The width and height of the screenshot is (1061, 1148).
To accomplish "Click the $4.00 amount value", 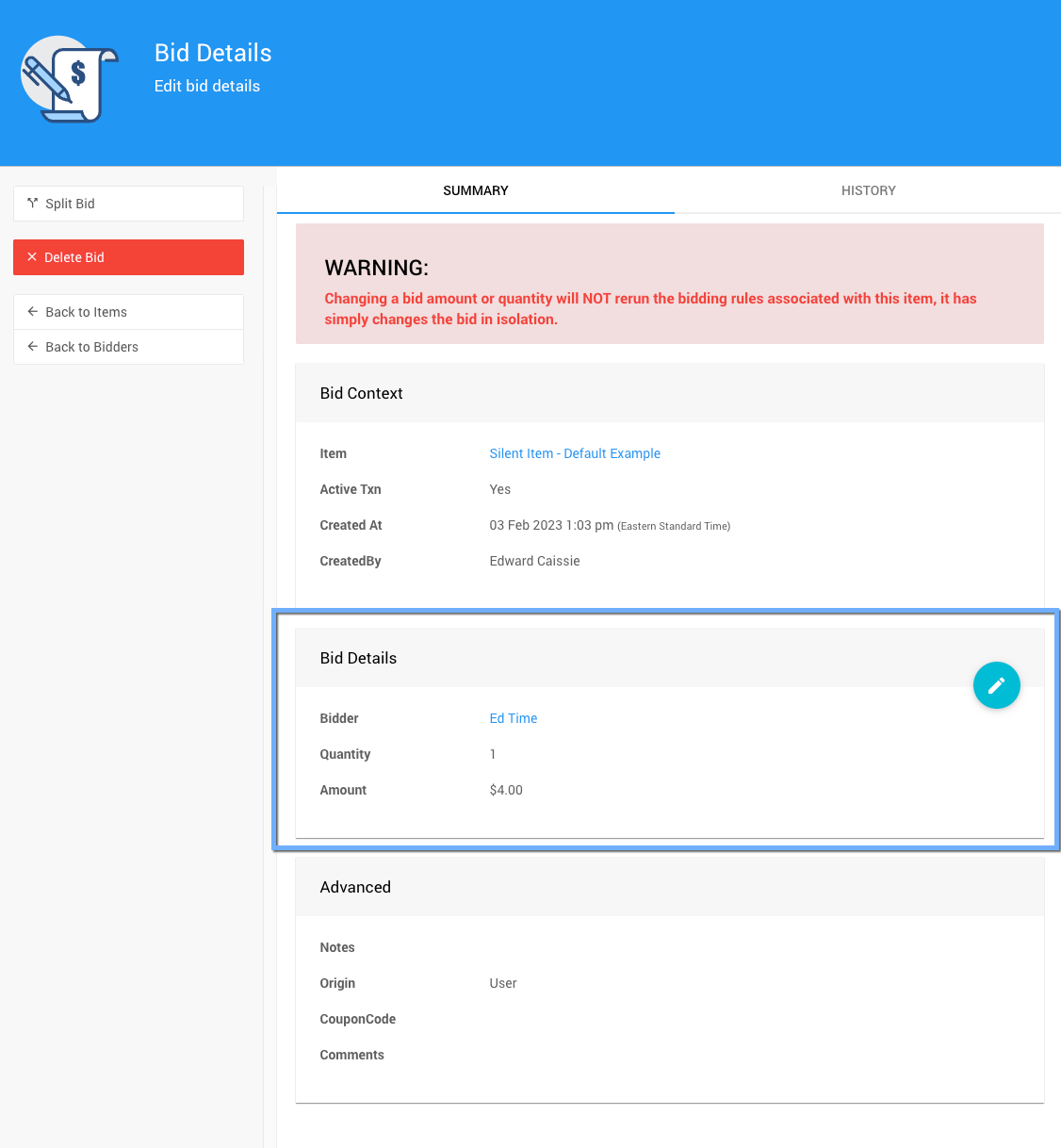I will pos(506,790).
